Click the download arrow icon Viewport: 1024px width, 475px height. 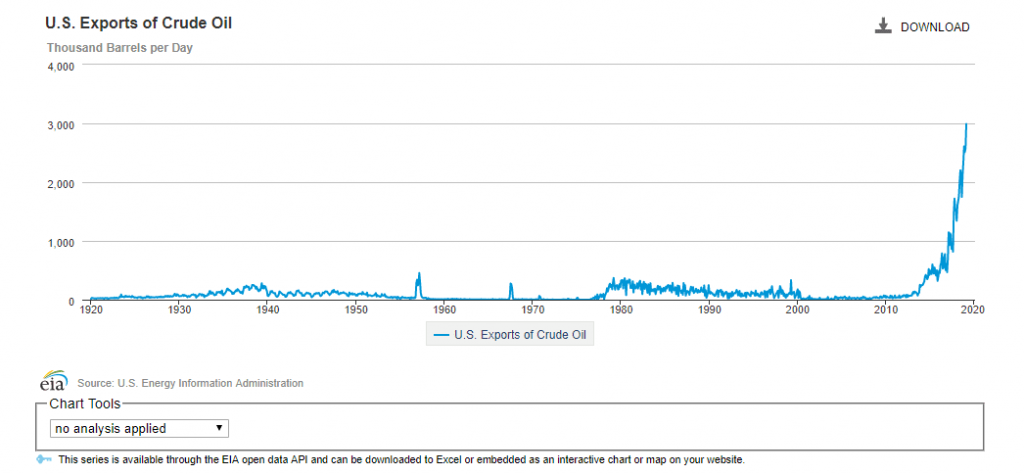883,27
